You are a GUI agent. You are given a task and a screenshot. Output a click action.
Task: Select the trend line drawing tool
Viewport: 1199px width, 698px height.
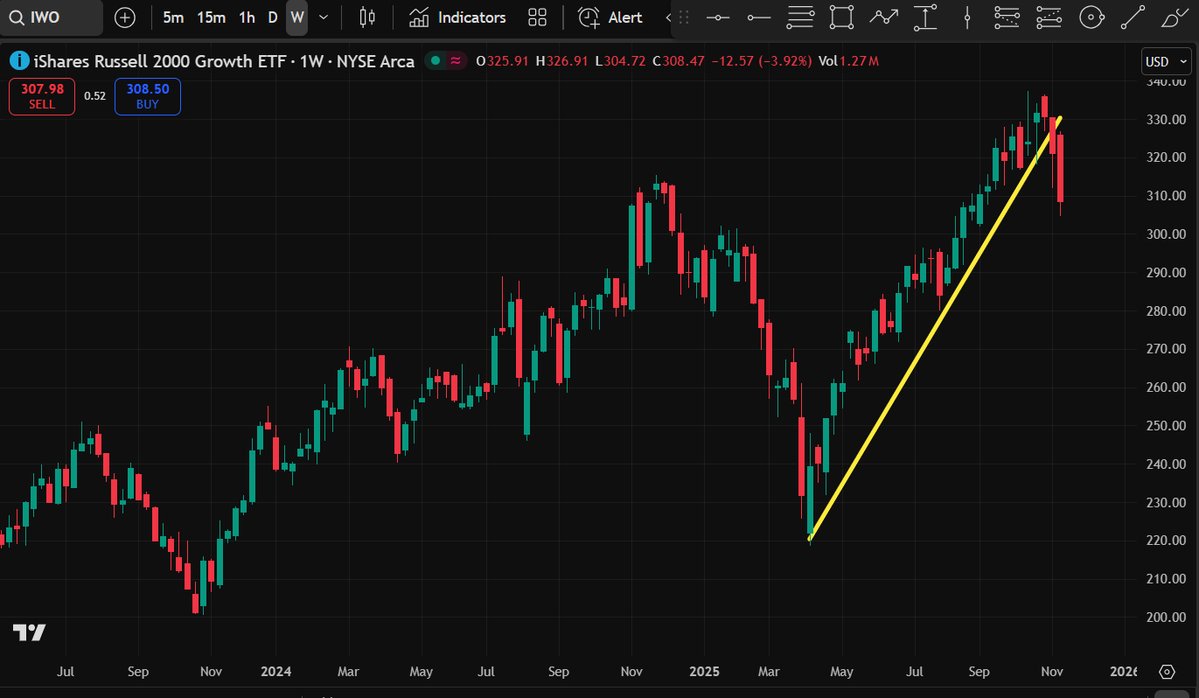(1132, 18)
